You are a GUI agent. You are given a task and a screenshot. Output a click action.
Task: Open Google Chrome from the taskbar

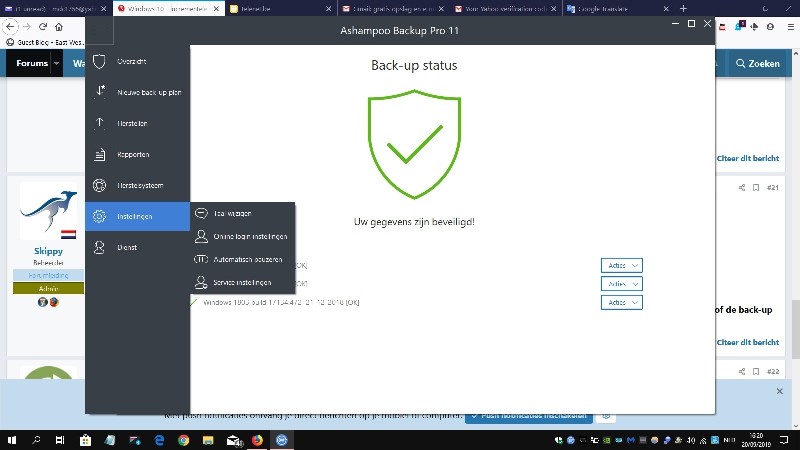point(184,440)
